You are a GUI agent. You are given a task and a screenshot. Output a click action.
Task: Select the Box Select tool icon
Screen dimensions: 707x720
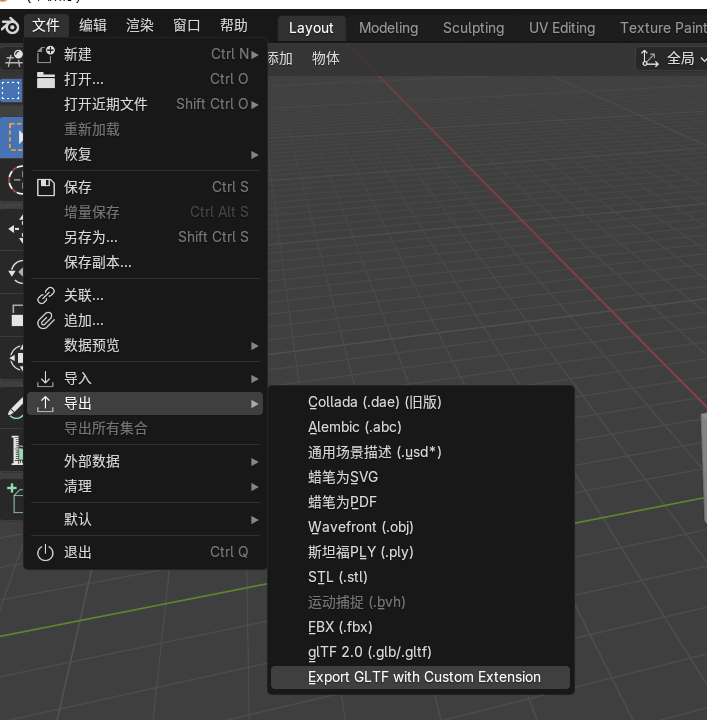point(11,137)
